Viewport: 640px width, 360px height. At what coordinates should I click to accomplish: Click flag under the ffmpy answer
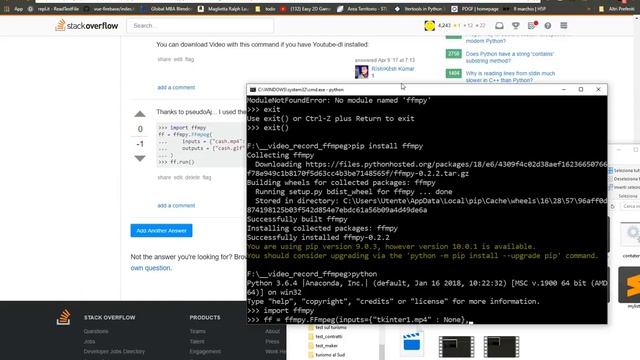click(x=207, y=178)
